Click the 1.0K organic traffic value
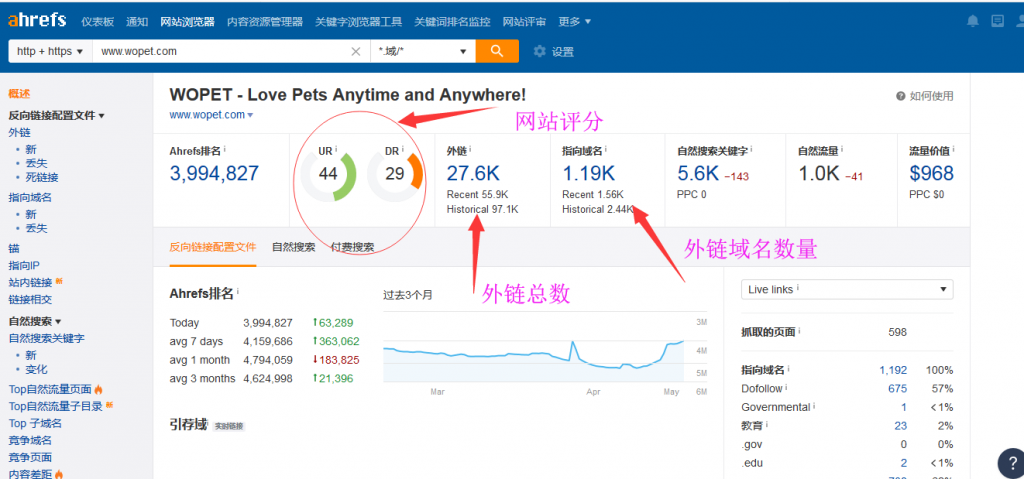 coord(819,174)
